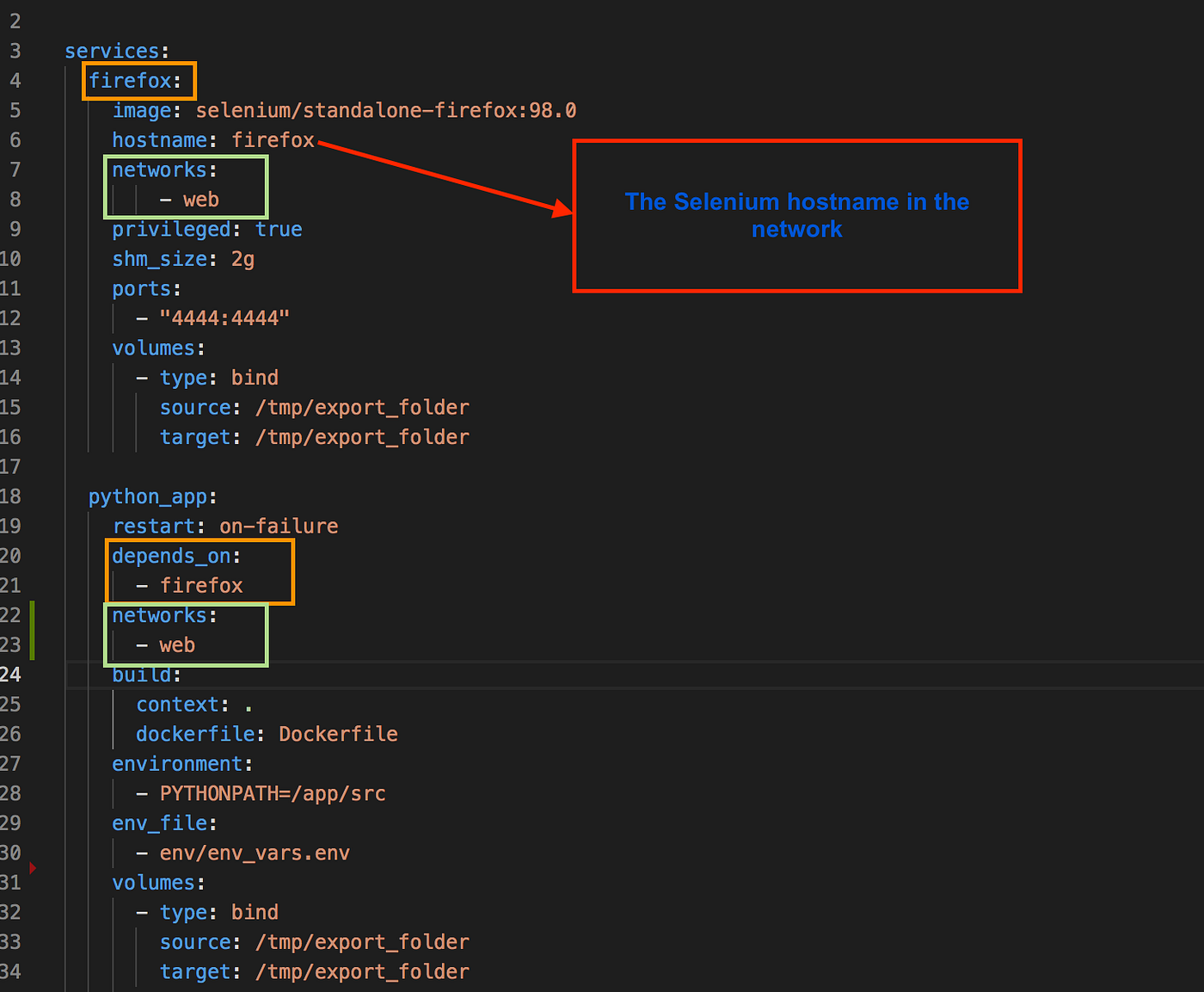Click 'source' key on line 15
The width and height of the screenshot is (1204, 992).
coord(195,408)
